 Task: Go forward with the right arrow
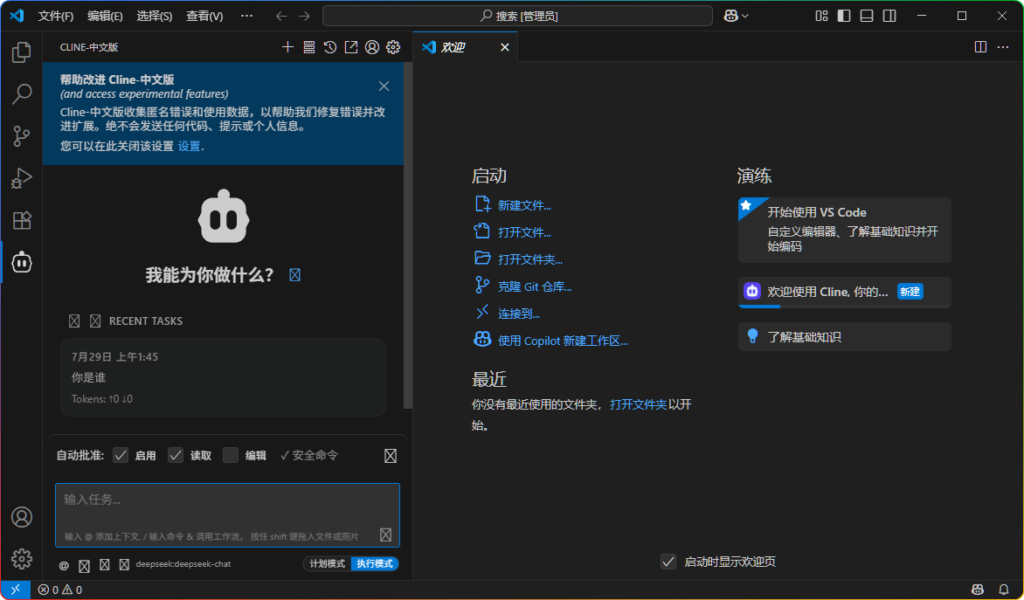pyautogui.click(x=304, y=16)
